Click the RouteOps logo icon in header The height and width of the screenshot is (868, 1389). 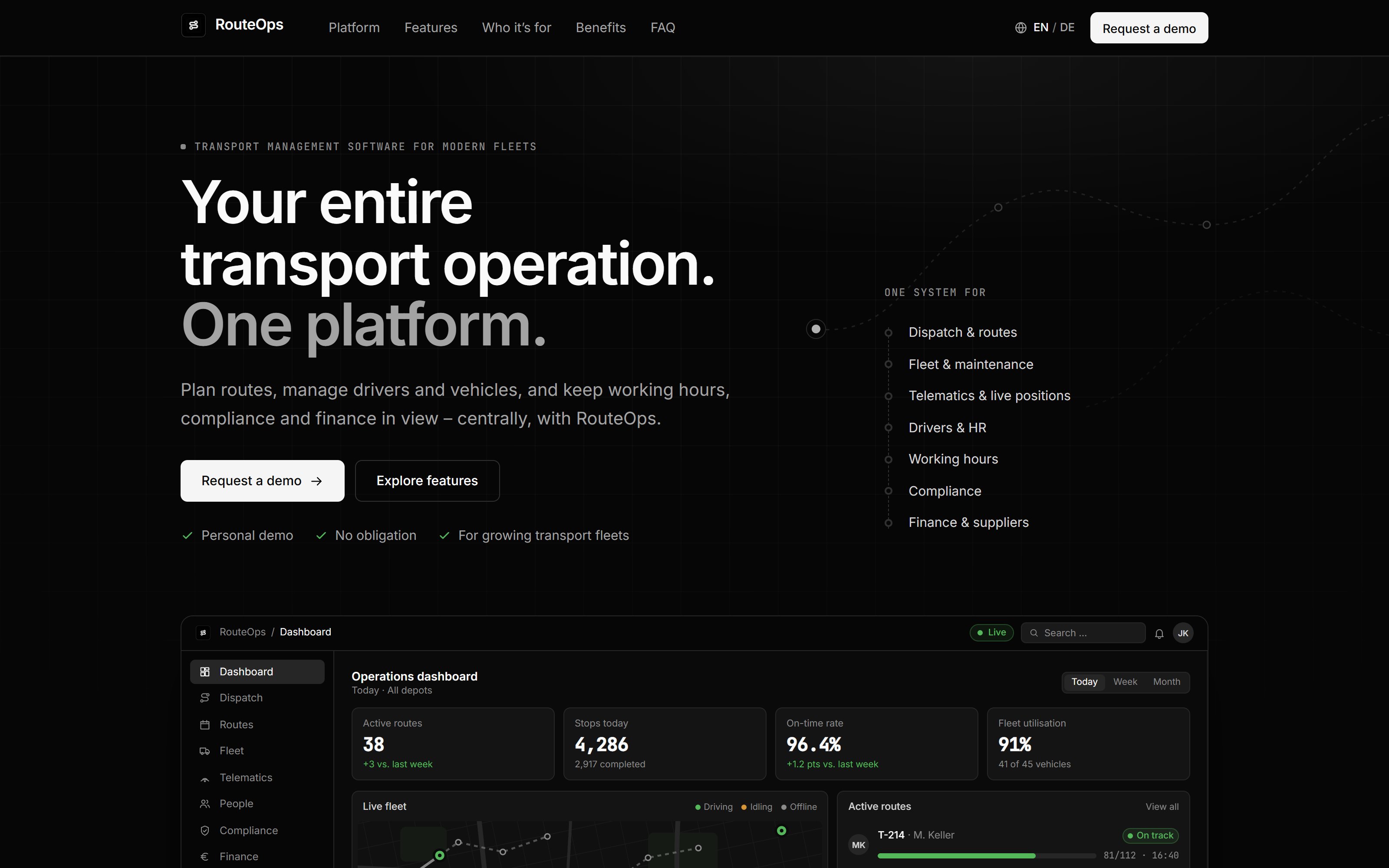194,25
